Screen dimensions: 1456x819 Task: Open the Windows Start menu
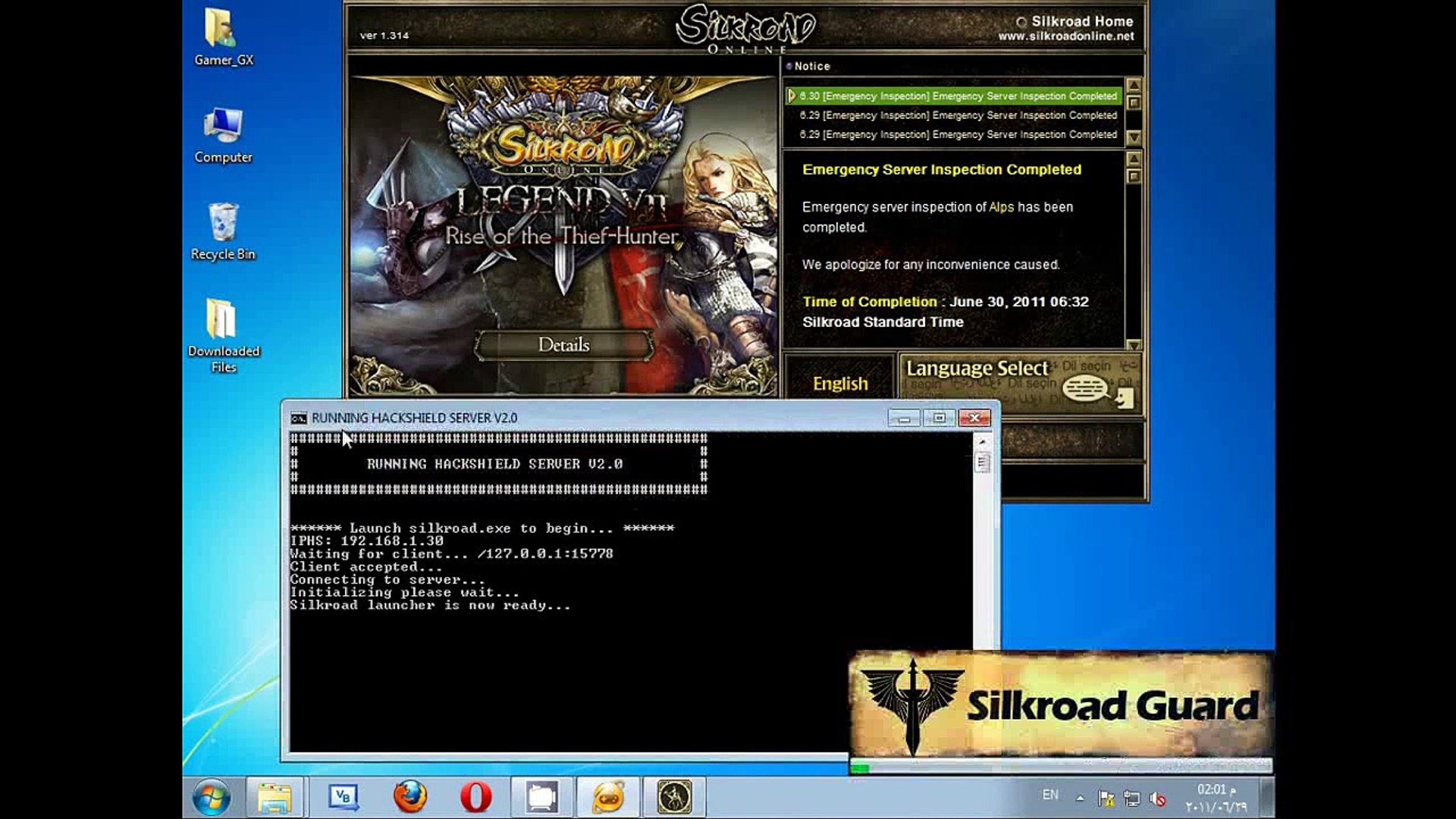(x=211, y=797)
